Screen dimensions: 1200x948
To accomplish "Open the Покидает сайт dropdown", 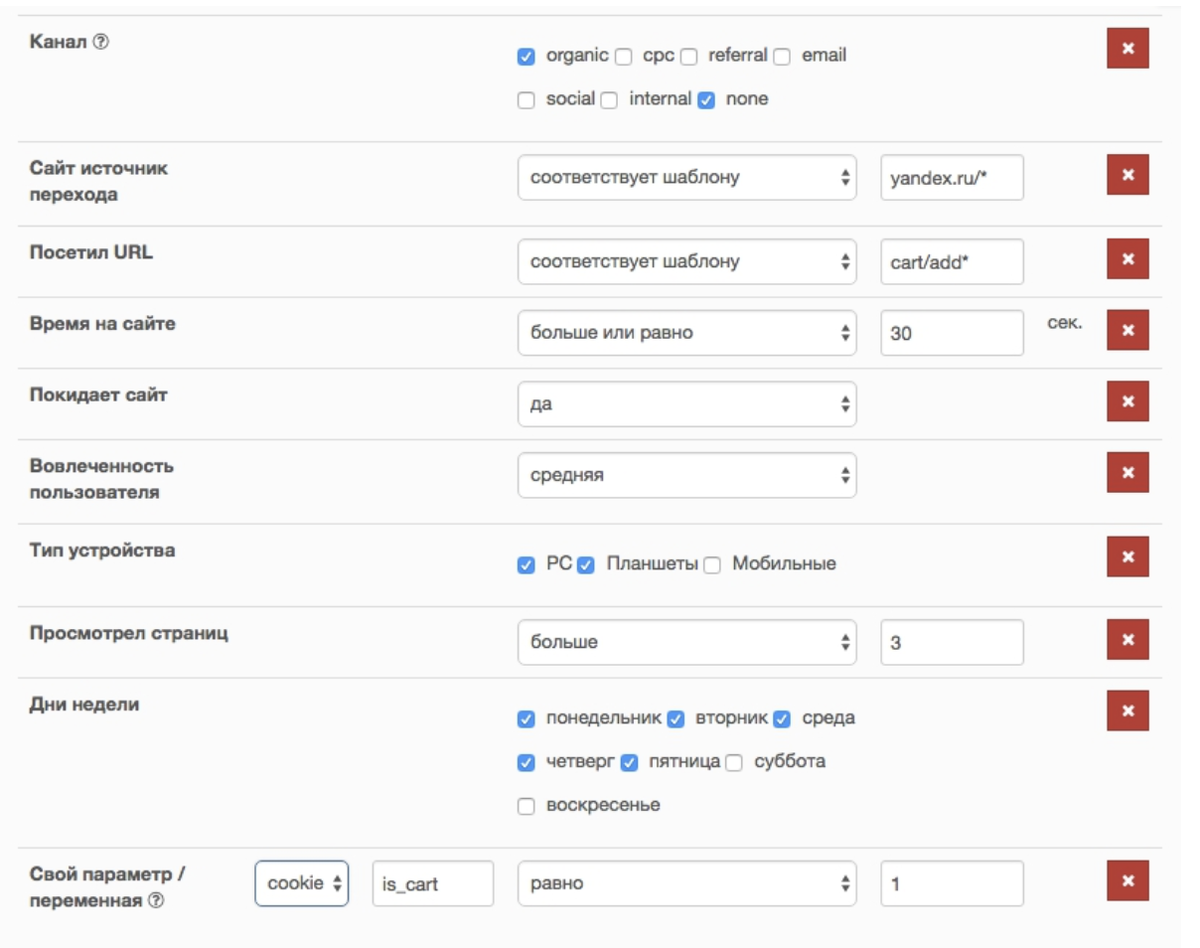I will tap(687, 405).
